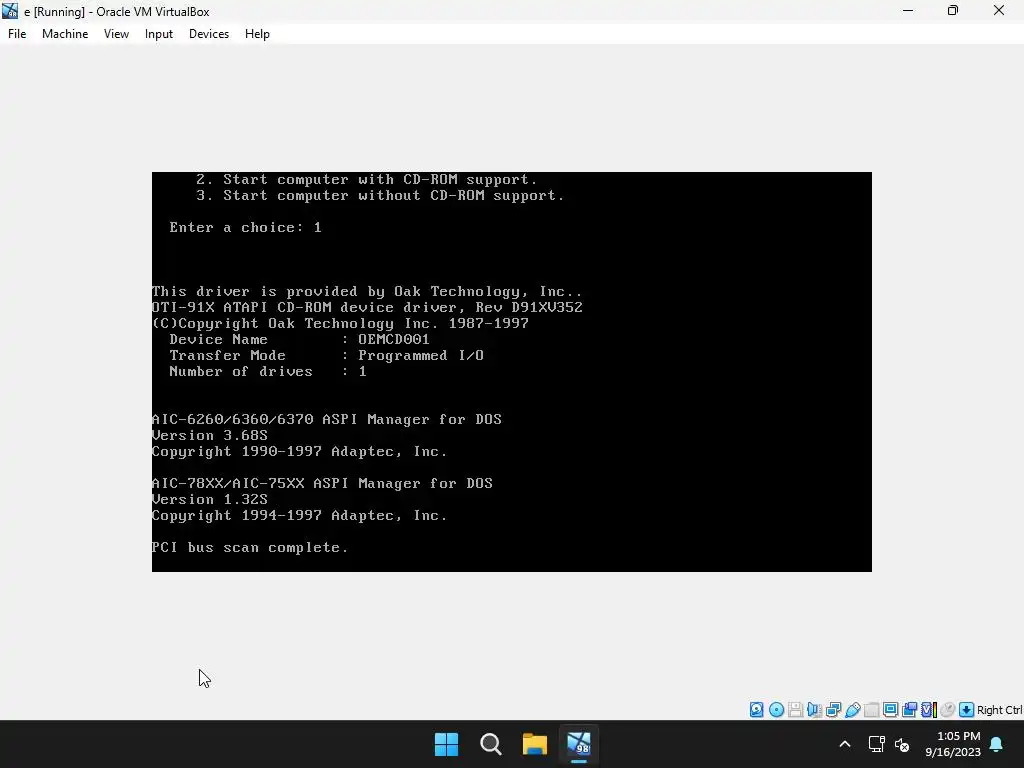Click the USB devices status icon

[852, 710]
